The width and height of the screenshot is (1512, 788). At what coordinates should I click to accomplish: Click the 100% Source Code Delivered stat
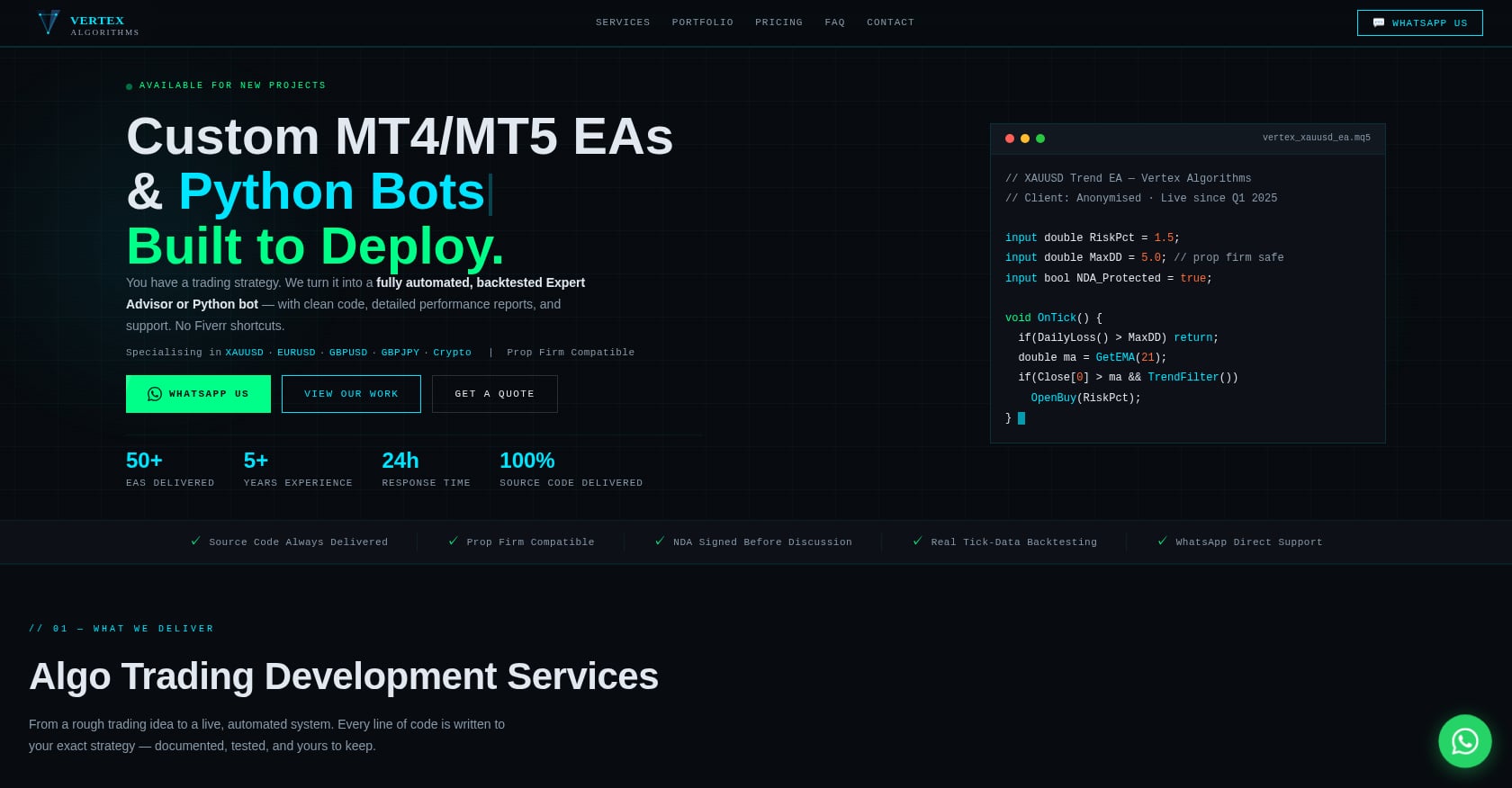point(571,469)
